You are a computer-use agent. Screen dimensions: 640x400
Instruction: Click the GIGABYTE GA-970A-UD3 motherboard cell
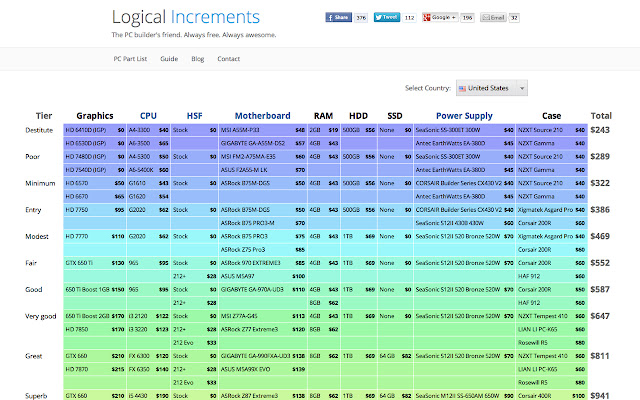(x=263, y=289)
